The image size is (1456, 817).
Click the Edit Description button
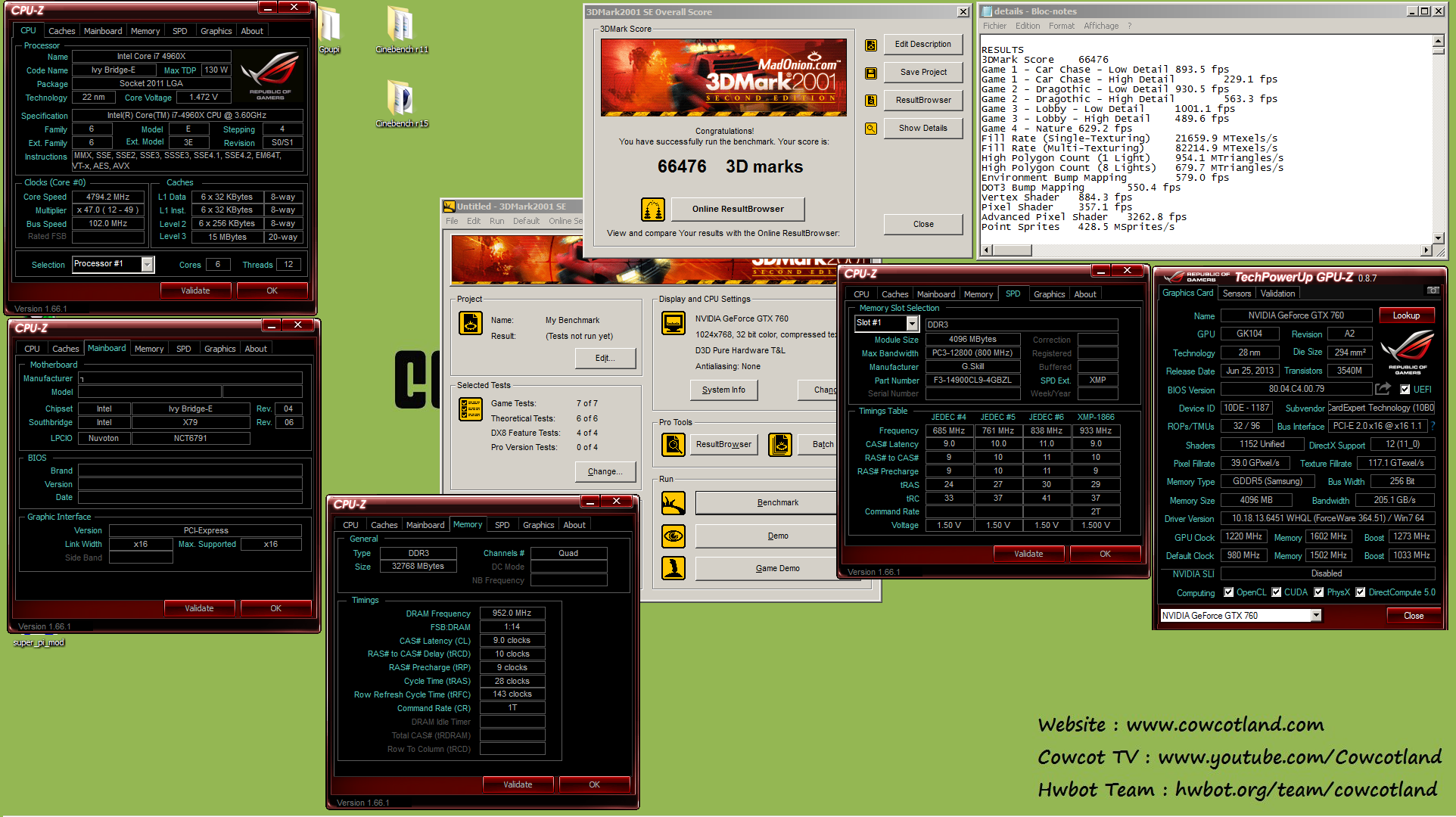[x=922, y=45]
